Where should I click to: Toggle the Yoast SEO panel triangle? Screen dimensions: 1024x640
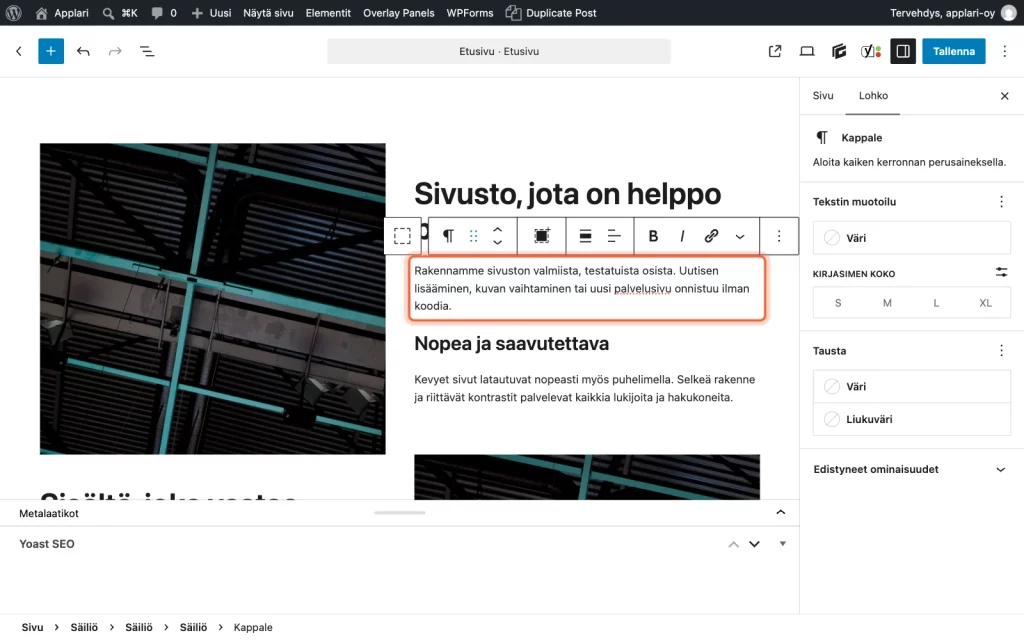pos(782,544)
